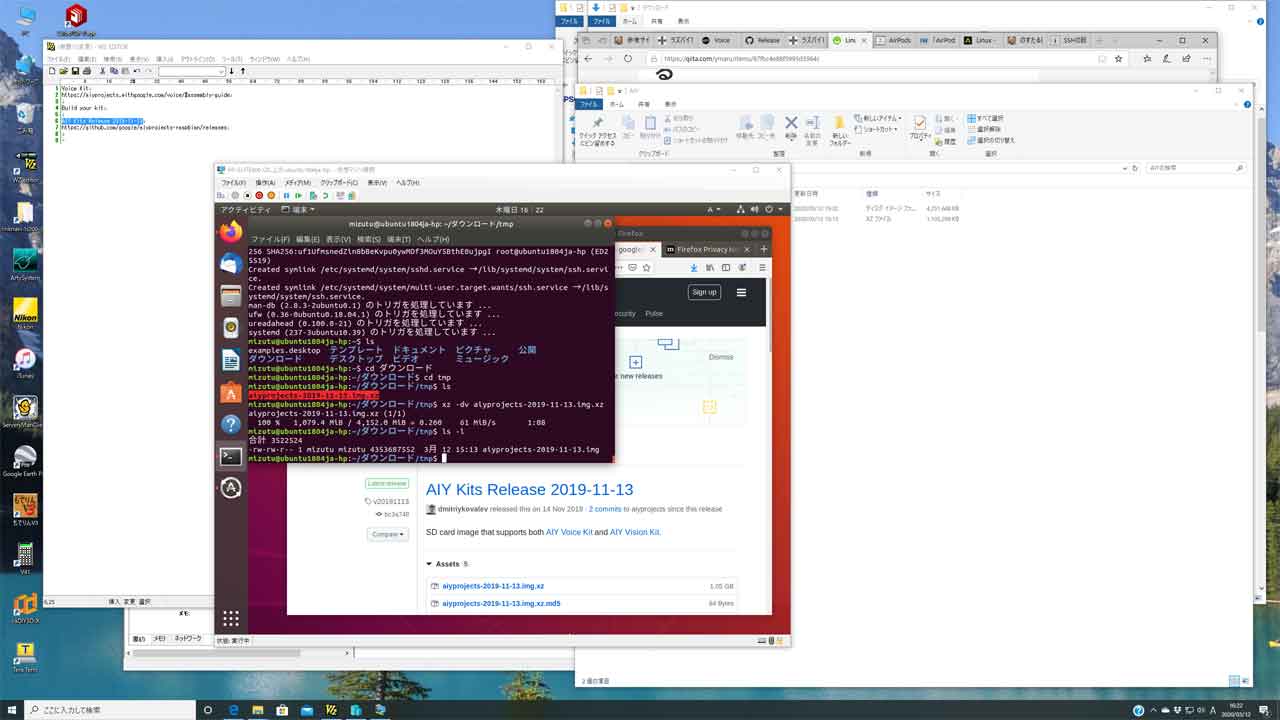Open Thunderbird mail in Ubuntu dock
Image resolution: width=1280 pixels, height=720 pixels.
[x=231, y=264]
